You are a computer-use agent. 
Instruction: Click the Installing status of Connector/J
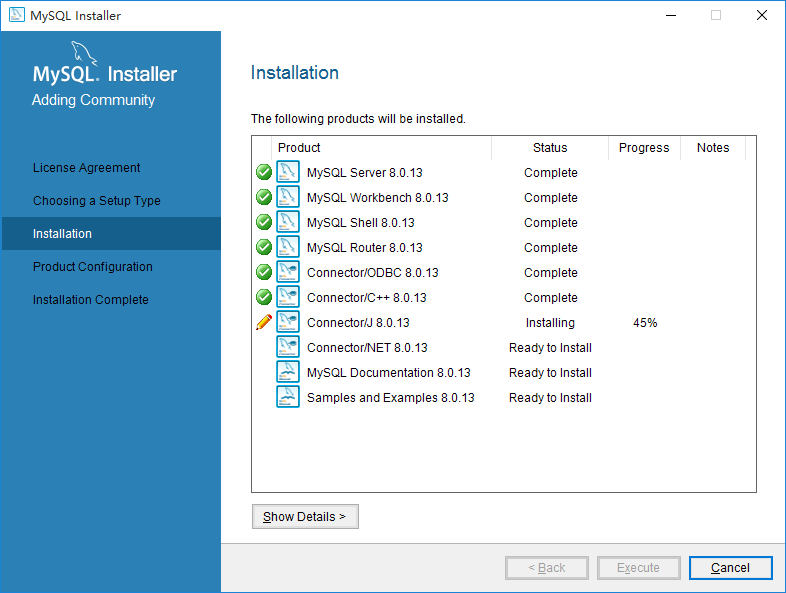coord(550,323)
